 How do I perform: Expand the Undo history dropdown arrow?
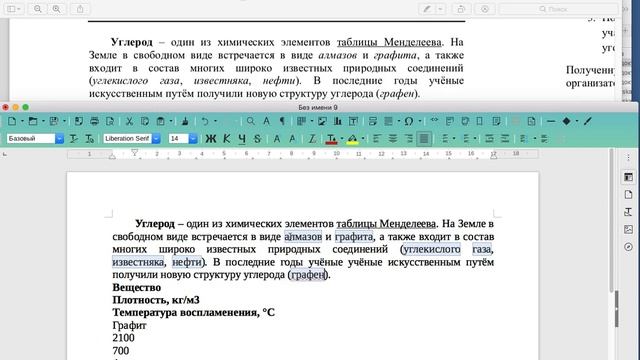coord(215,121)
